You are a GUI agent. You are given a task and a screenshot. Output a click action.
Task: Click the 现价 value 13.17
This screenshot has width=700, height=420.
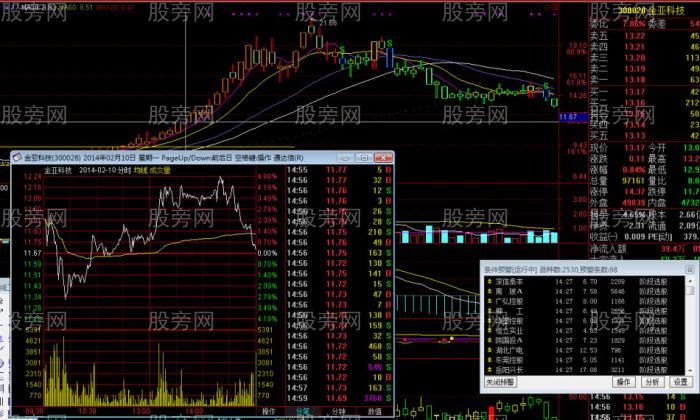[634, 148]
